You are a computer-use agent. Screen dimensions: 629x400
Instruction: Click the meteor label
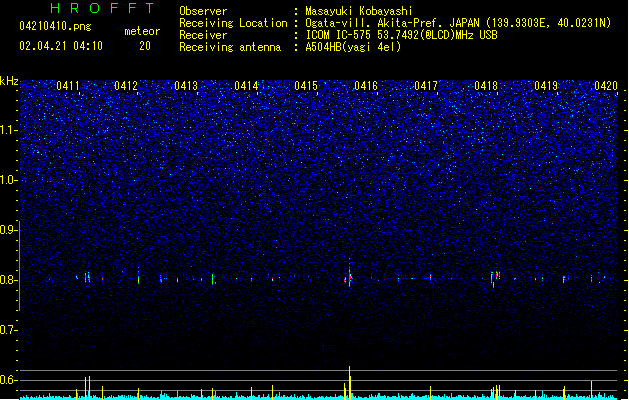142,31
